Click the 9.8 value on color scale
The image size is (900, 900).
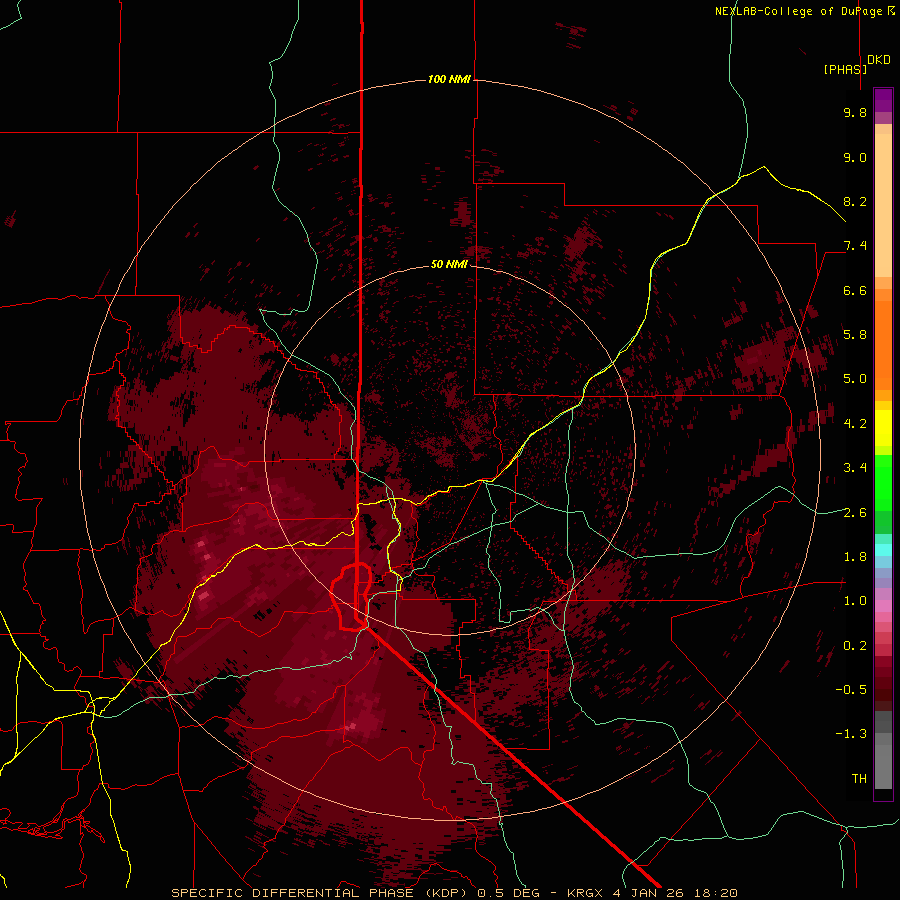pos(855,112)
